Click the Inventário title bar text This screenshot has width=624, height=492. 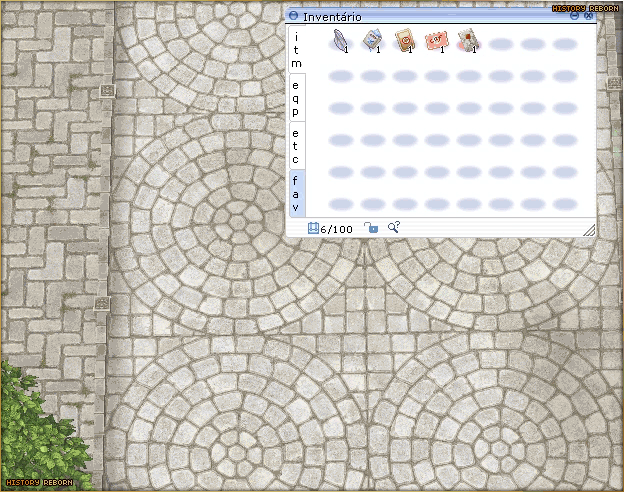click(332, 17)
